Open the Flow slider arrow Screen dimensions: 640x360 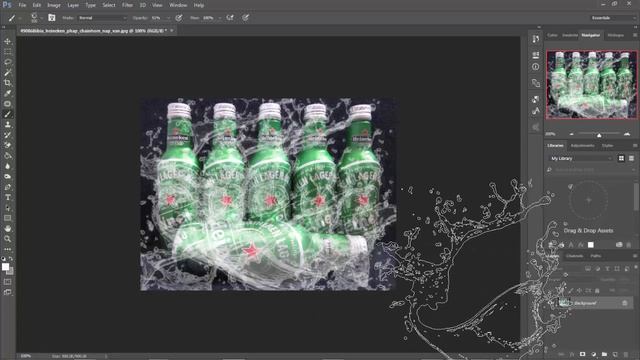click(220, 18)
